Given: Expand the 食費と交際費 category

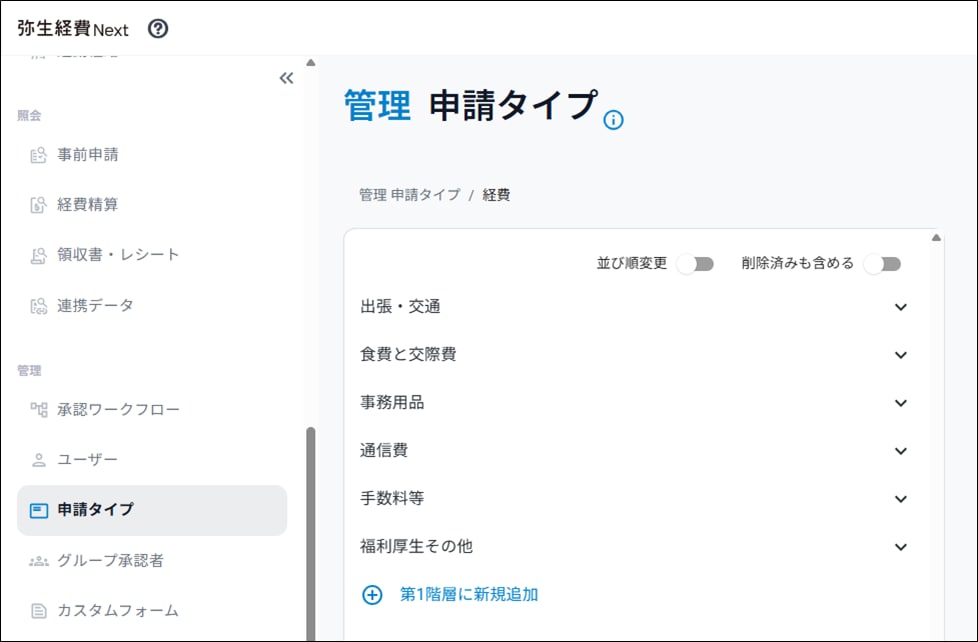Looking at the screenshot, I should coord(900,355).
